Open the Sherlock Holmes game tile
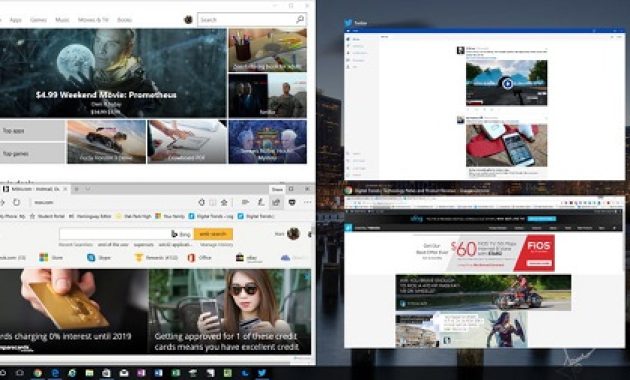 tap(268, 142)
